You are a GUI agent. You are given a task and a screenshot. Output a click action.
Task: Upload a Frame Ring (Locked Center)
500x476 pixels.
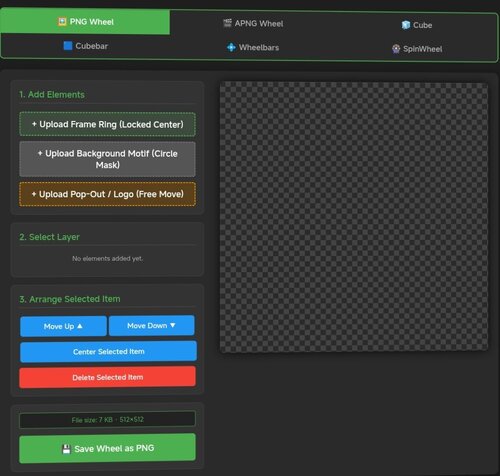point(107,124)
